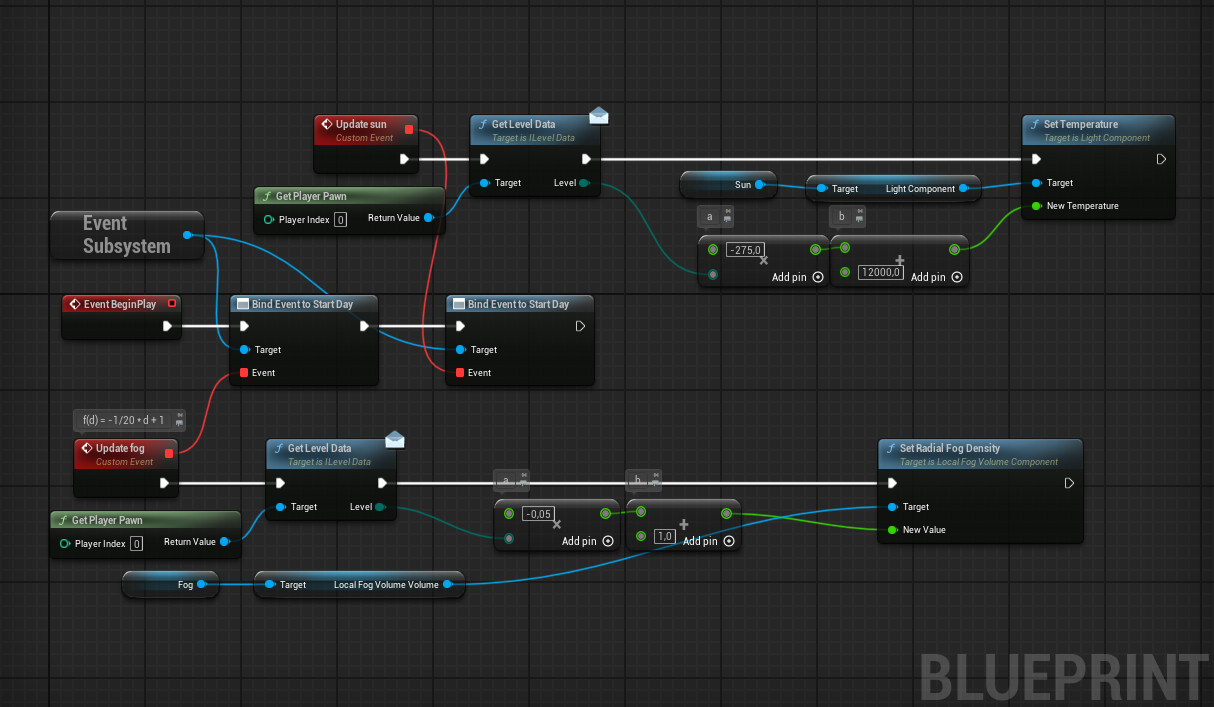The image size is (1214, 707).
Task: Click Add pin on the -0,05 multiply node
Action: point(588,541)
